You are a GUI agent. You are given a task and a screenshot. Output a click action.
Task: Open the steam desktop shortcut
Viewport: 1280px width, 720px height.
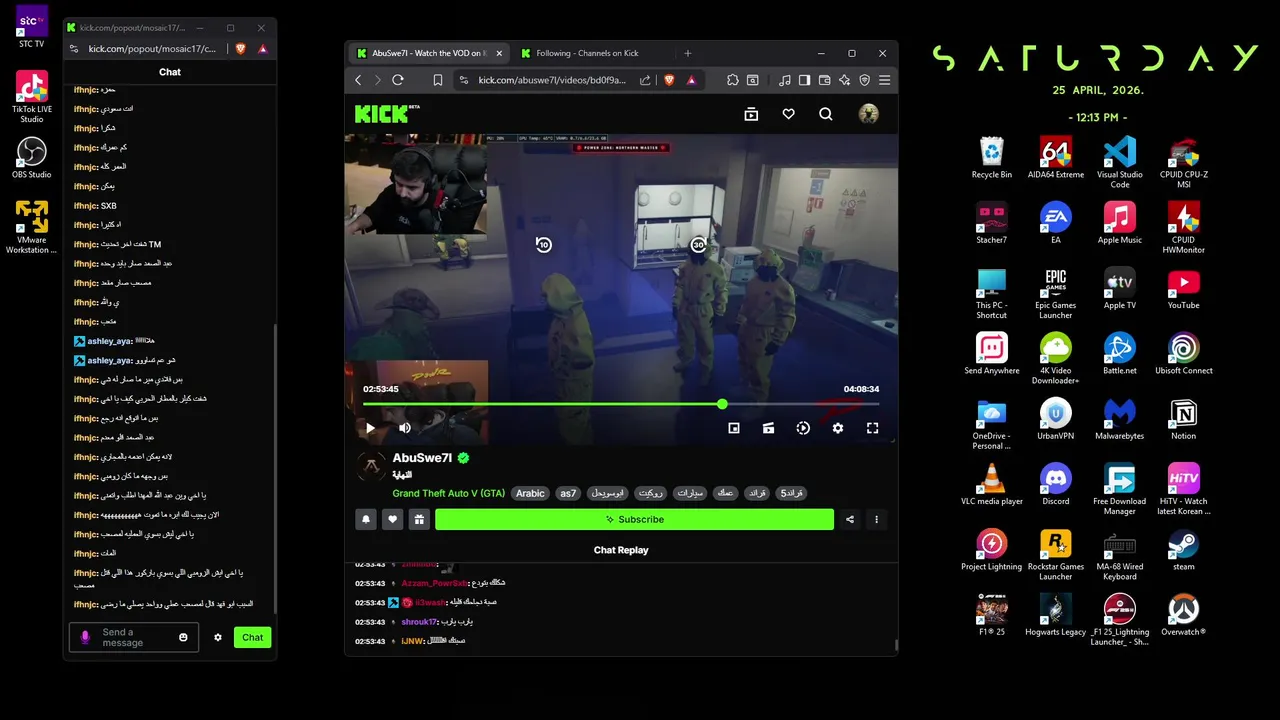point(1184,549)
